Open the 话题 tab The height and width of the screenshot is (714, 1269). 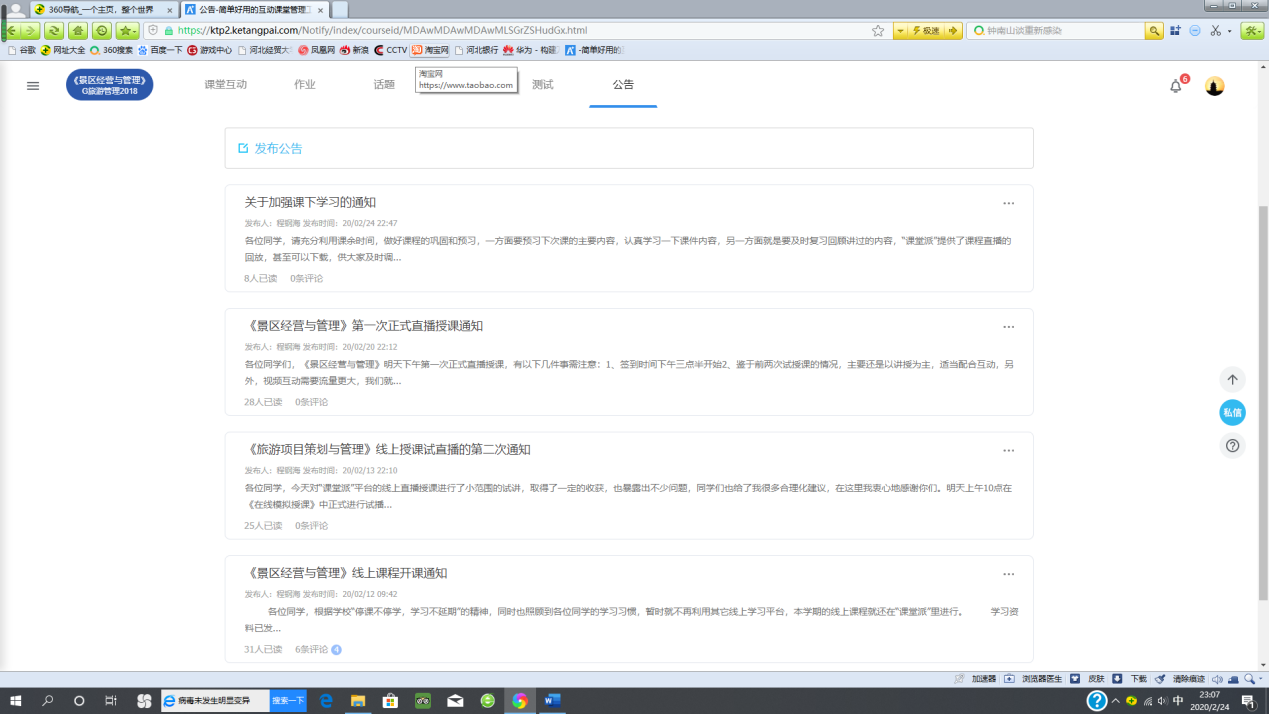tap(384, 85)
